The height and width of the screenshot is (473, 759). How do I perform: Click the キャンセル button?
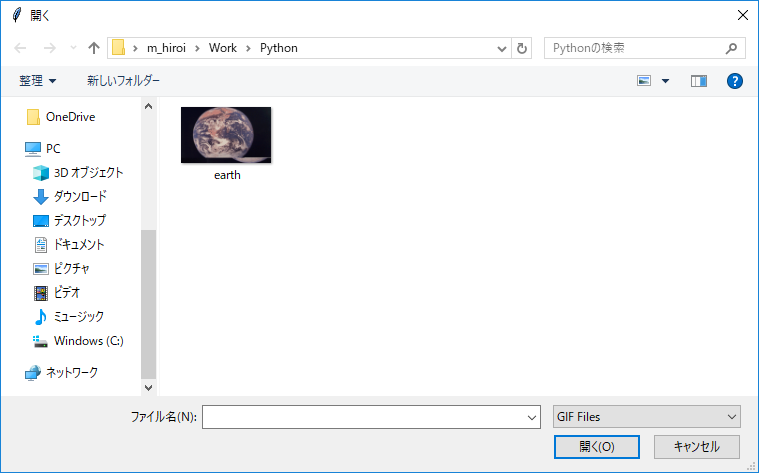(697, 446)
